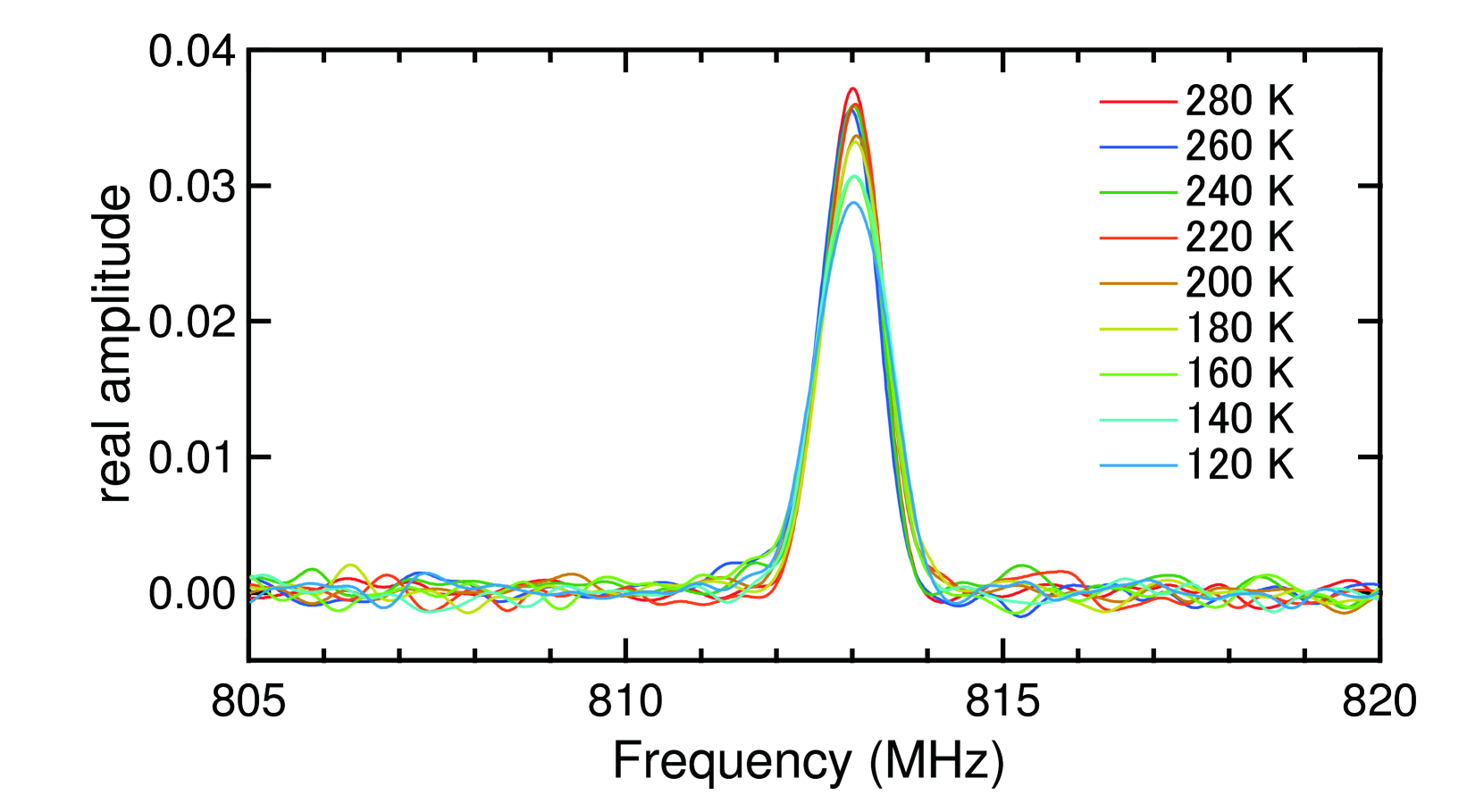The image size is (1484, 812).
Task: Select the 260 K legend text
Action: click(1238, 146)
